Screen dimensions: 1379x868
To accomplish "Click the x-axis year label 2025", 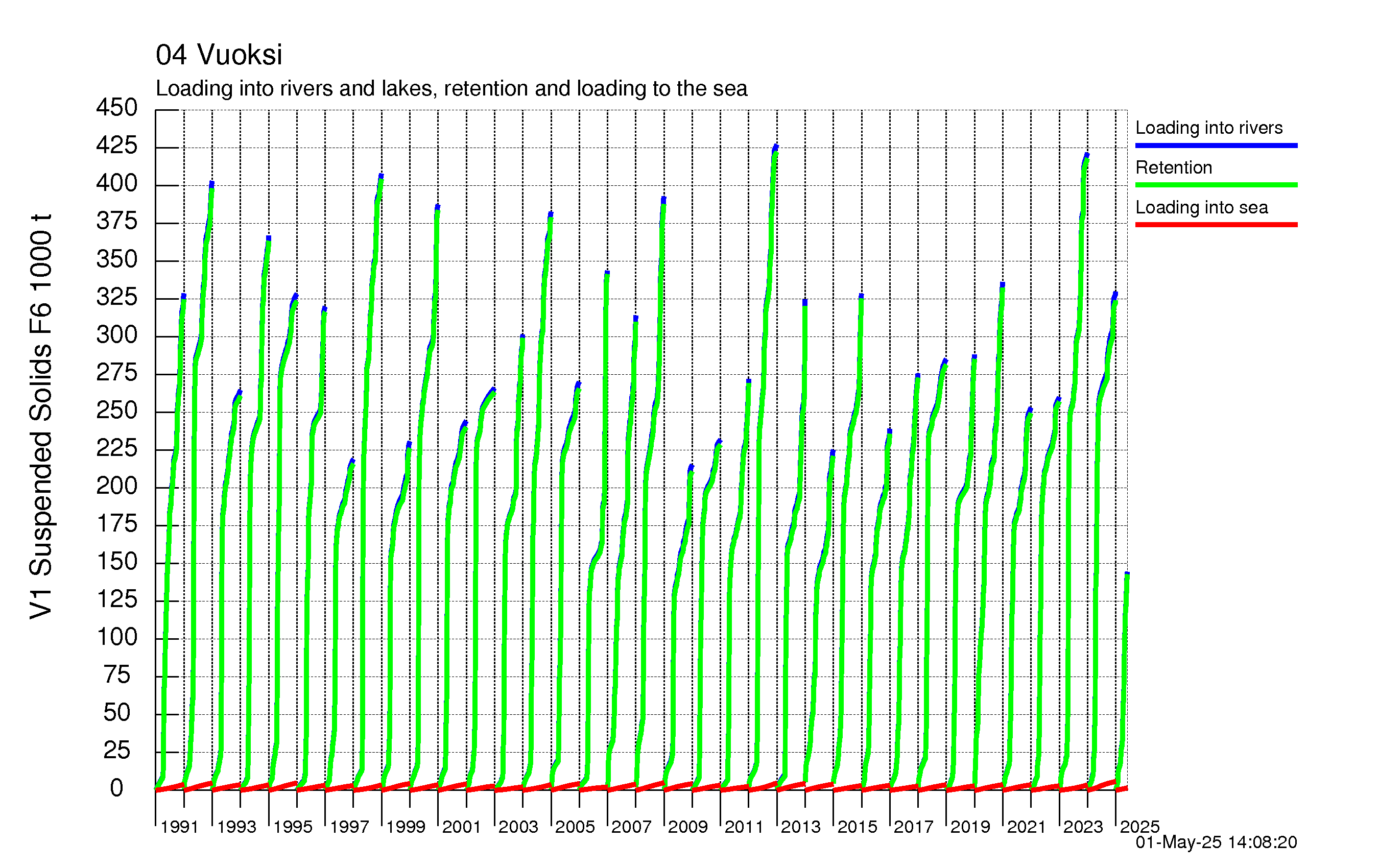I will point(1139,827).
